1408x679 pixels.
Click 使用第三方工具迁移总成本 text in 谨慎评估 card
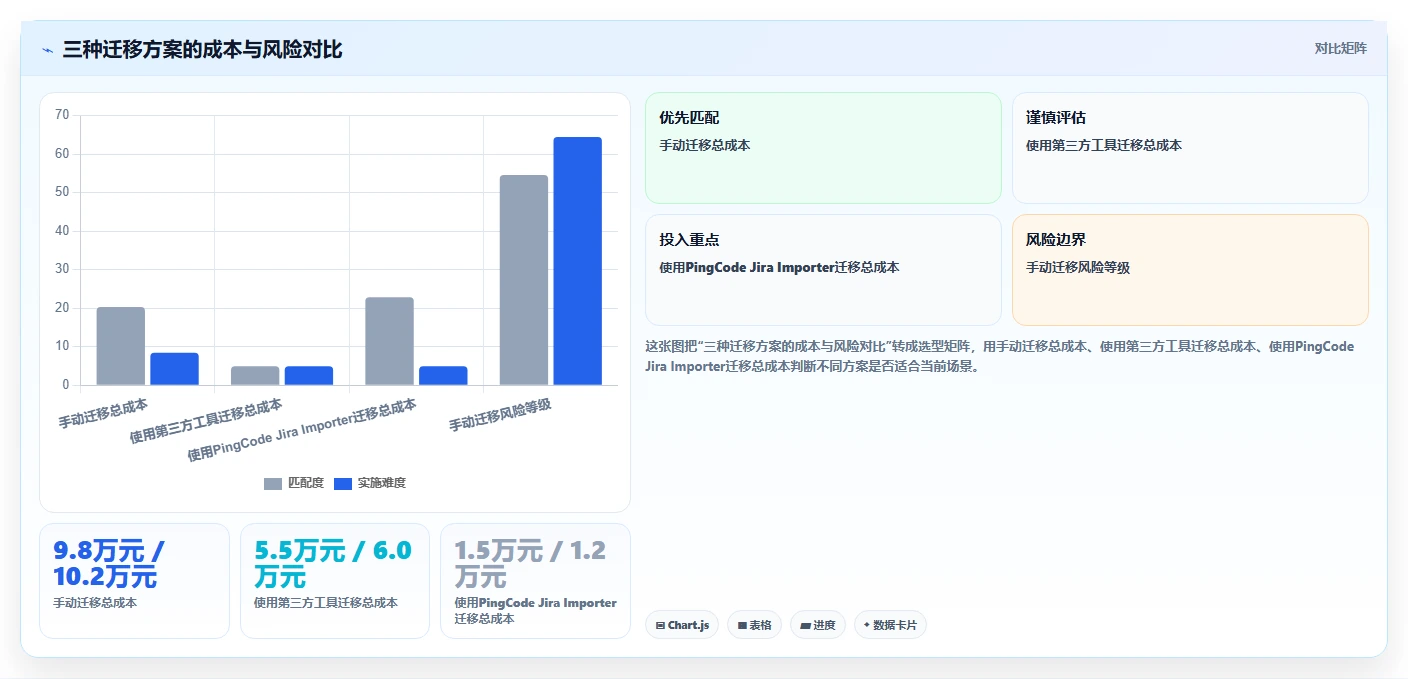click(1104, 145)
